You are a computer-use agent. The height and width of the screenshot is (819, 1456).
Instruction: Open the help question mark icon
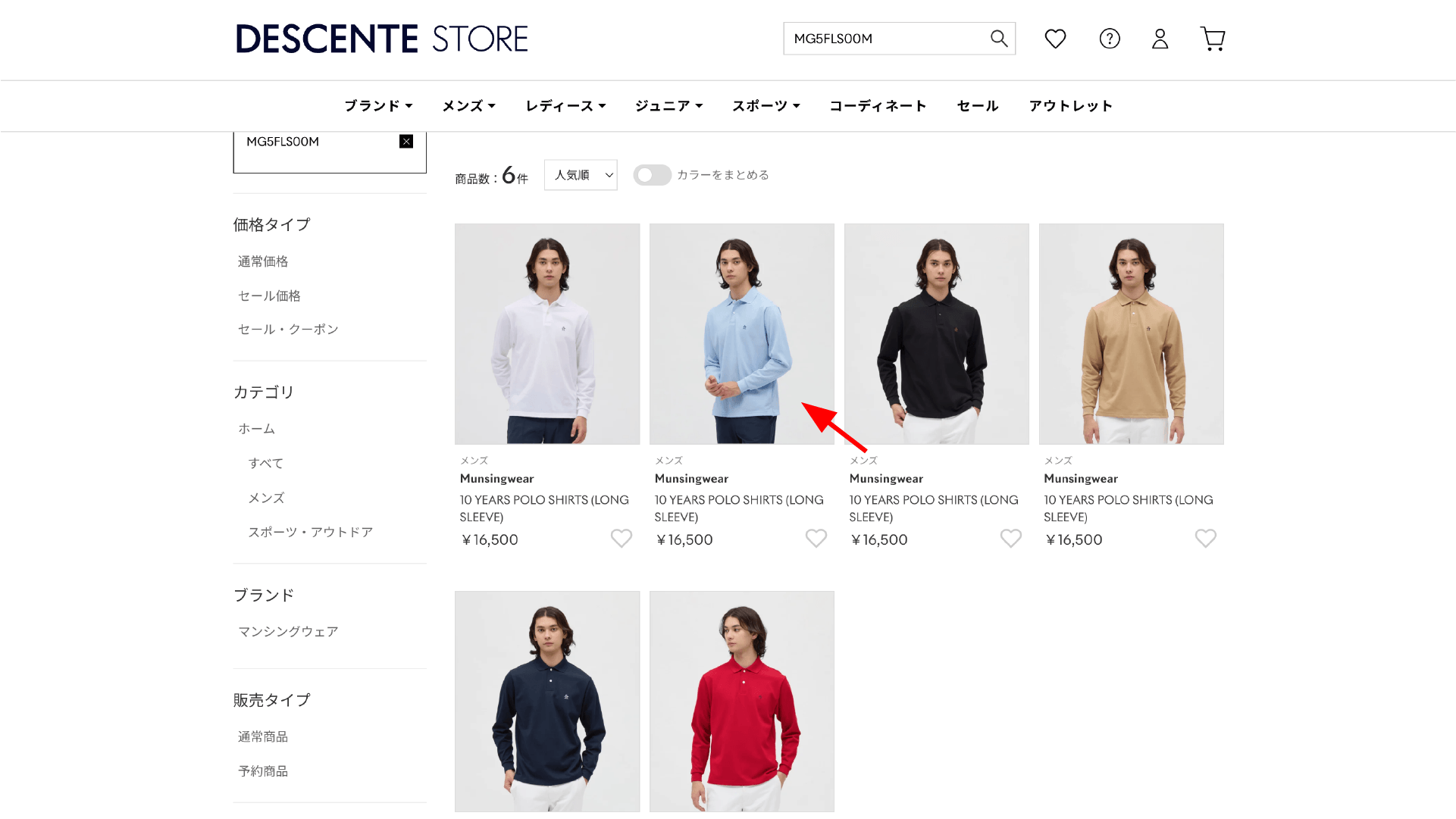[x=1110, y=39]
